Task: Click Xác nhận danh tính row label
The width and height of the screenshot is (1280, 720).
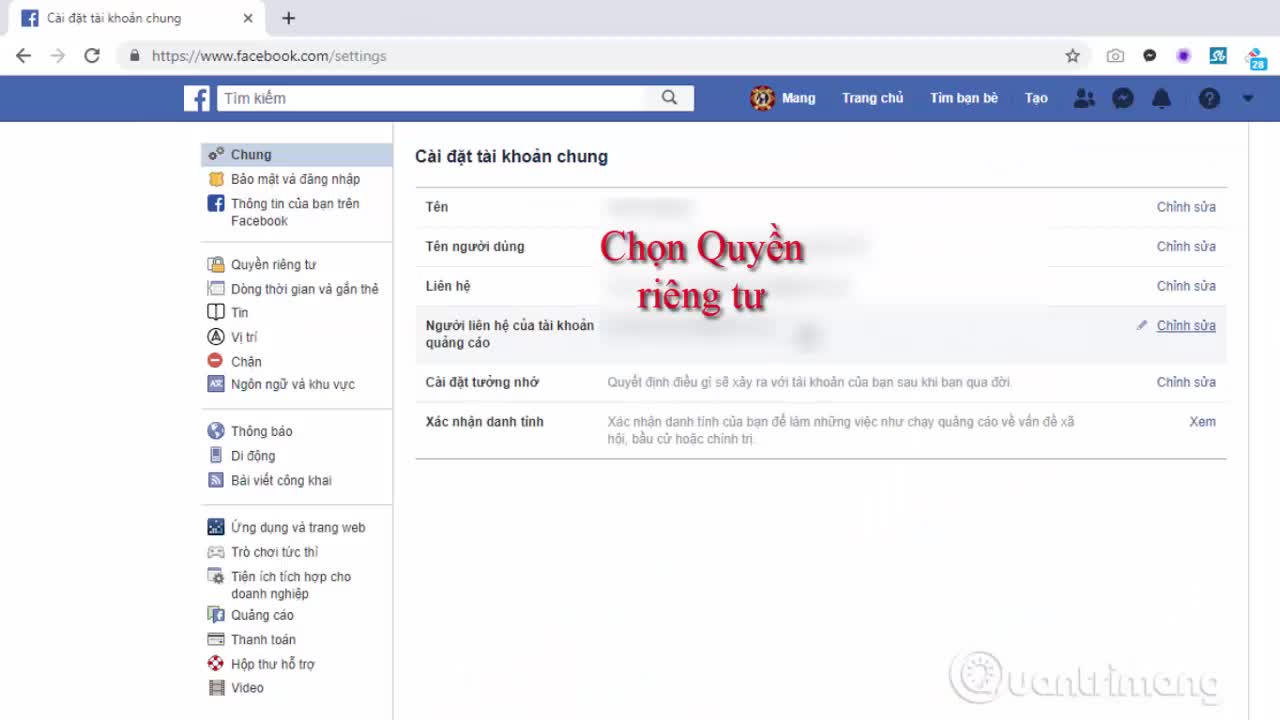Action: 485,422
